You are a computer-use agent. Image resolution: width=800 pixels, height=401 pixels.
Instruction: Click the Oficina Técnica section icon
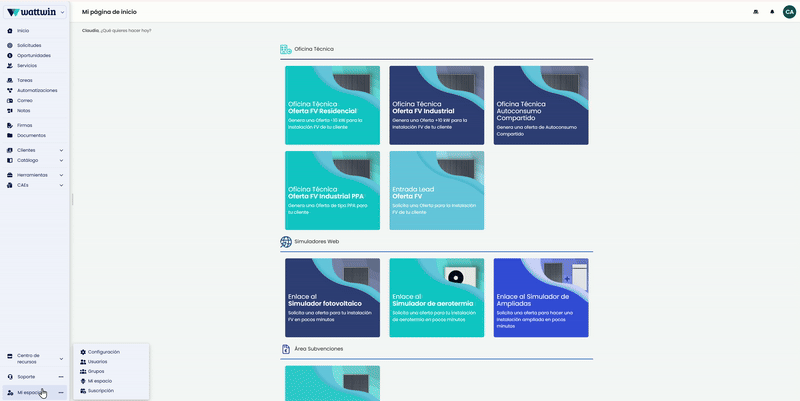pyautogui.click(x=286, y=49)
